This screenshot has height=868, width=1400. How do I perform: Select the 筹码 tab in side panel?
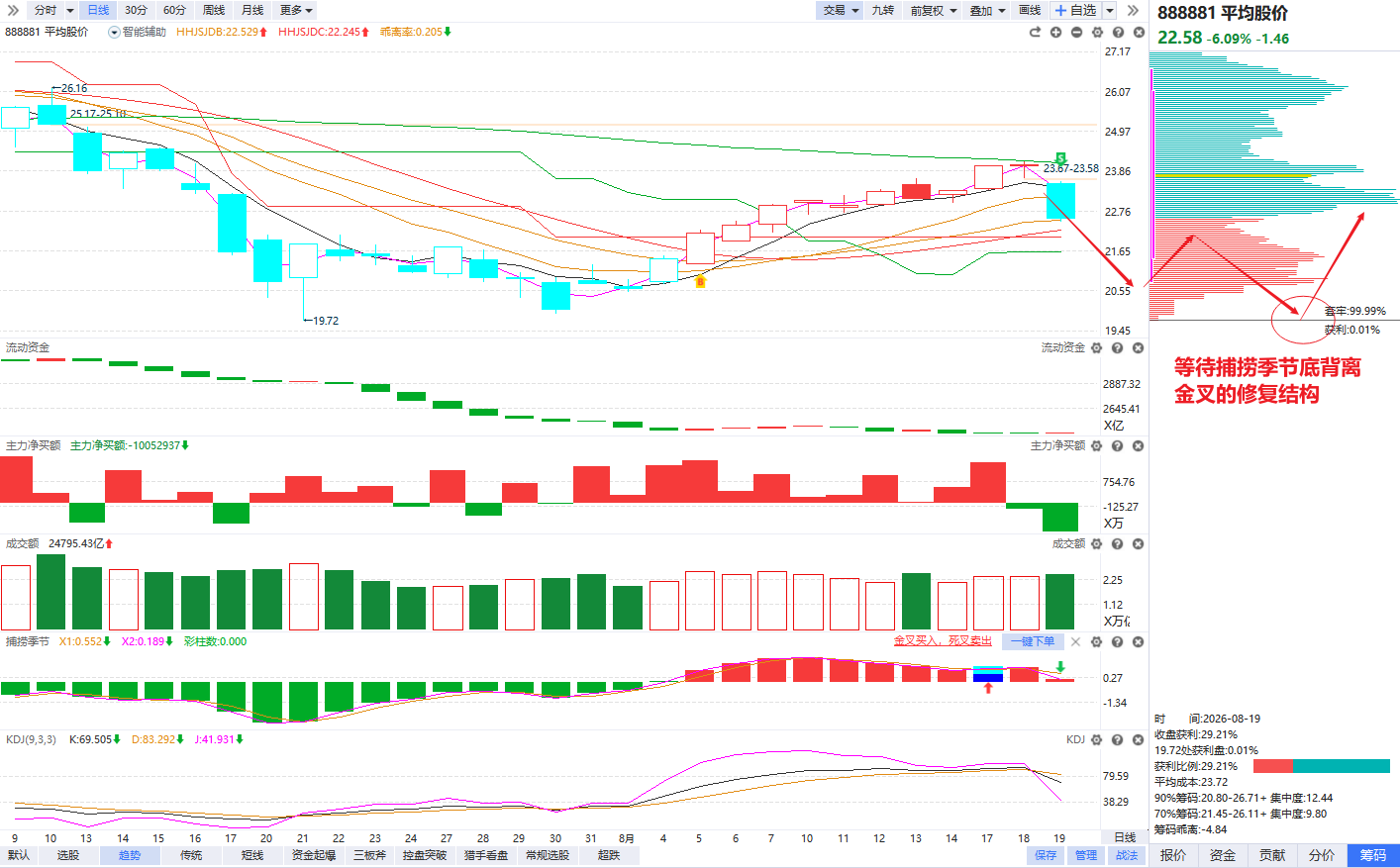tap(1373, 855)
